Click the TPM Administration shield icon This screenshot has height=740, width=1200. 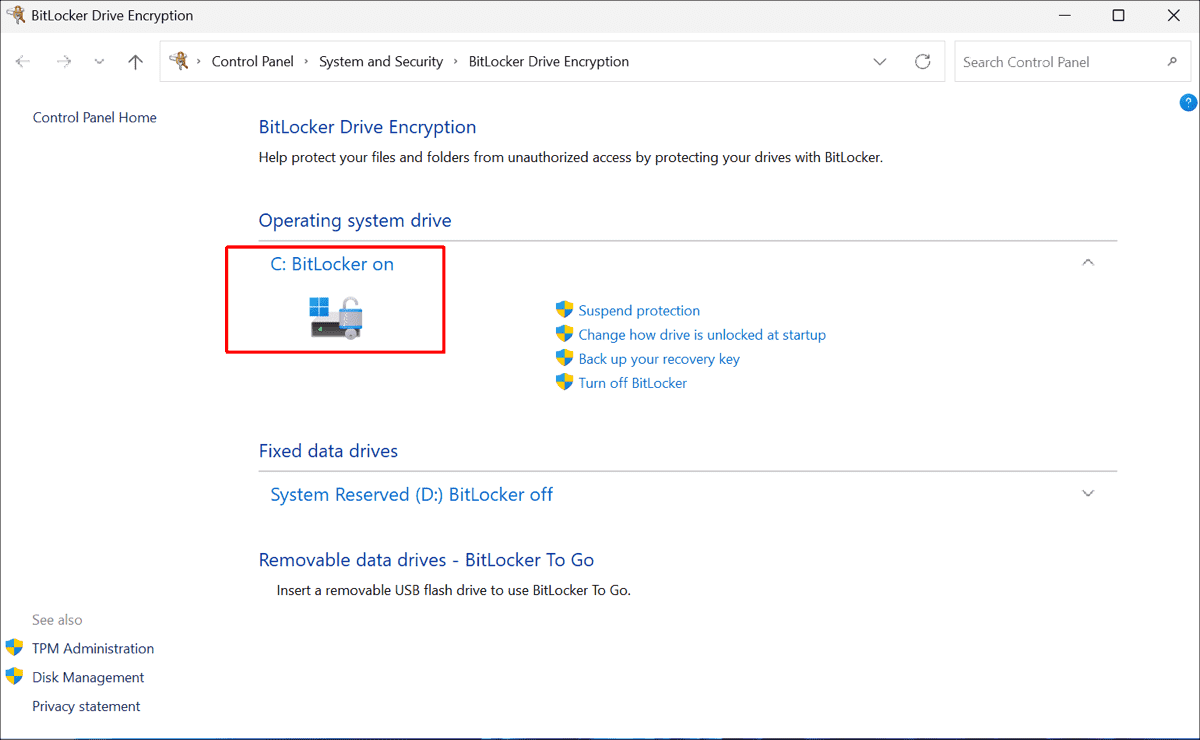coord(14,648)
